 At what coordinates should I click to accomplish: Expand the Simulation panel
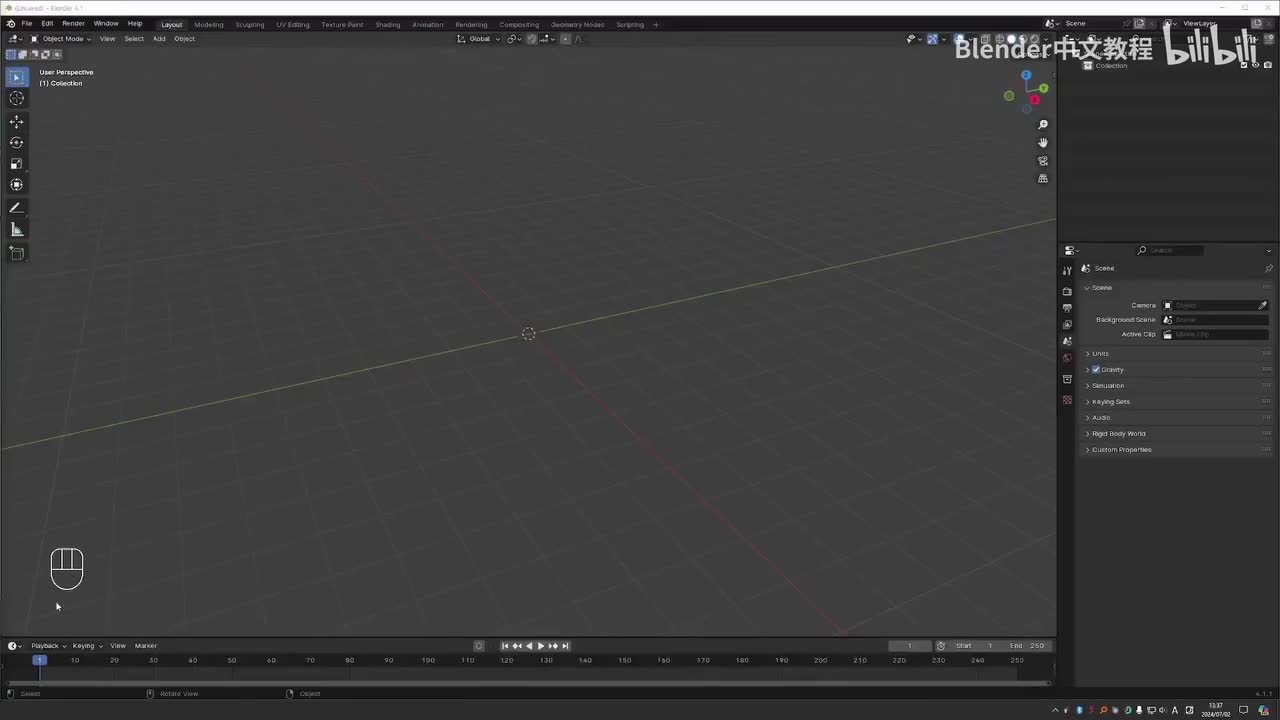(x=1108, y=386)
